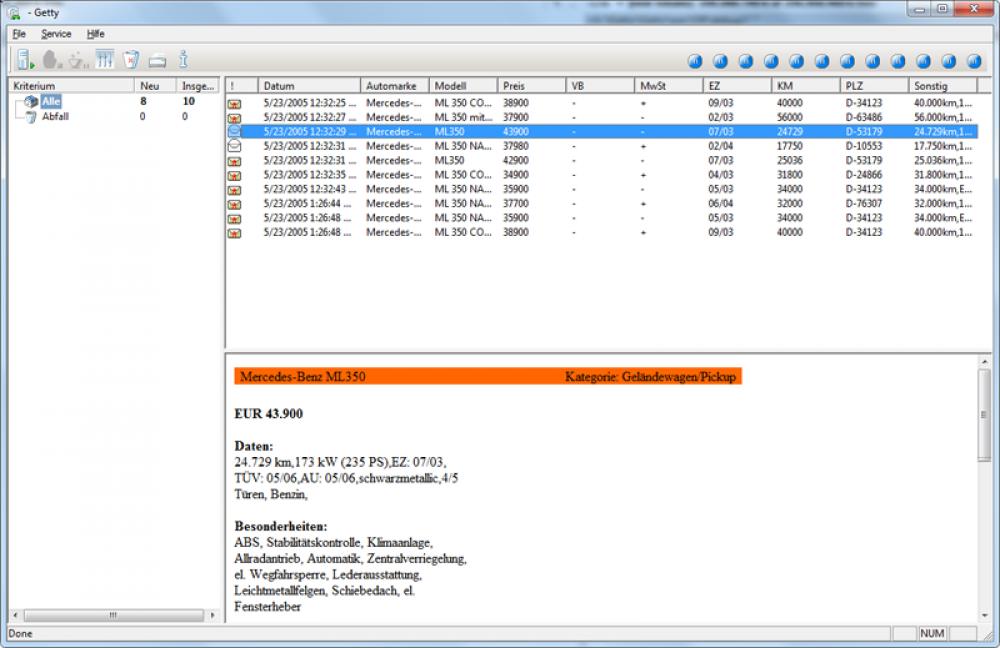The height and width of the screenshot is (648, 1000).
Task: Click the NUM indicator in the status bar
Action: tap(935, 634)
